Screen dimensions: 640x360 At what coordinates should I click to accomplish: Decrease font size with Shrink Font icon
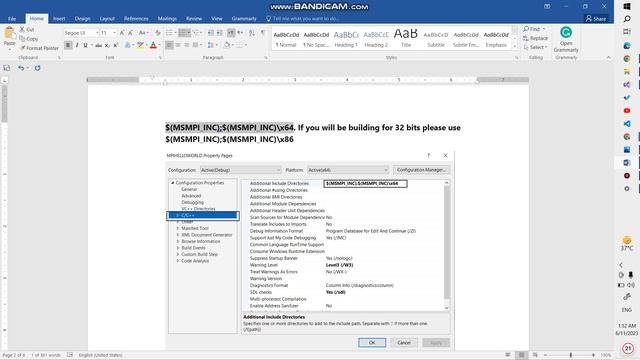click(x=130, y=33)
